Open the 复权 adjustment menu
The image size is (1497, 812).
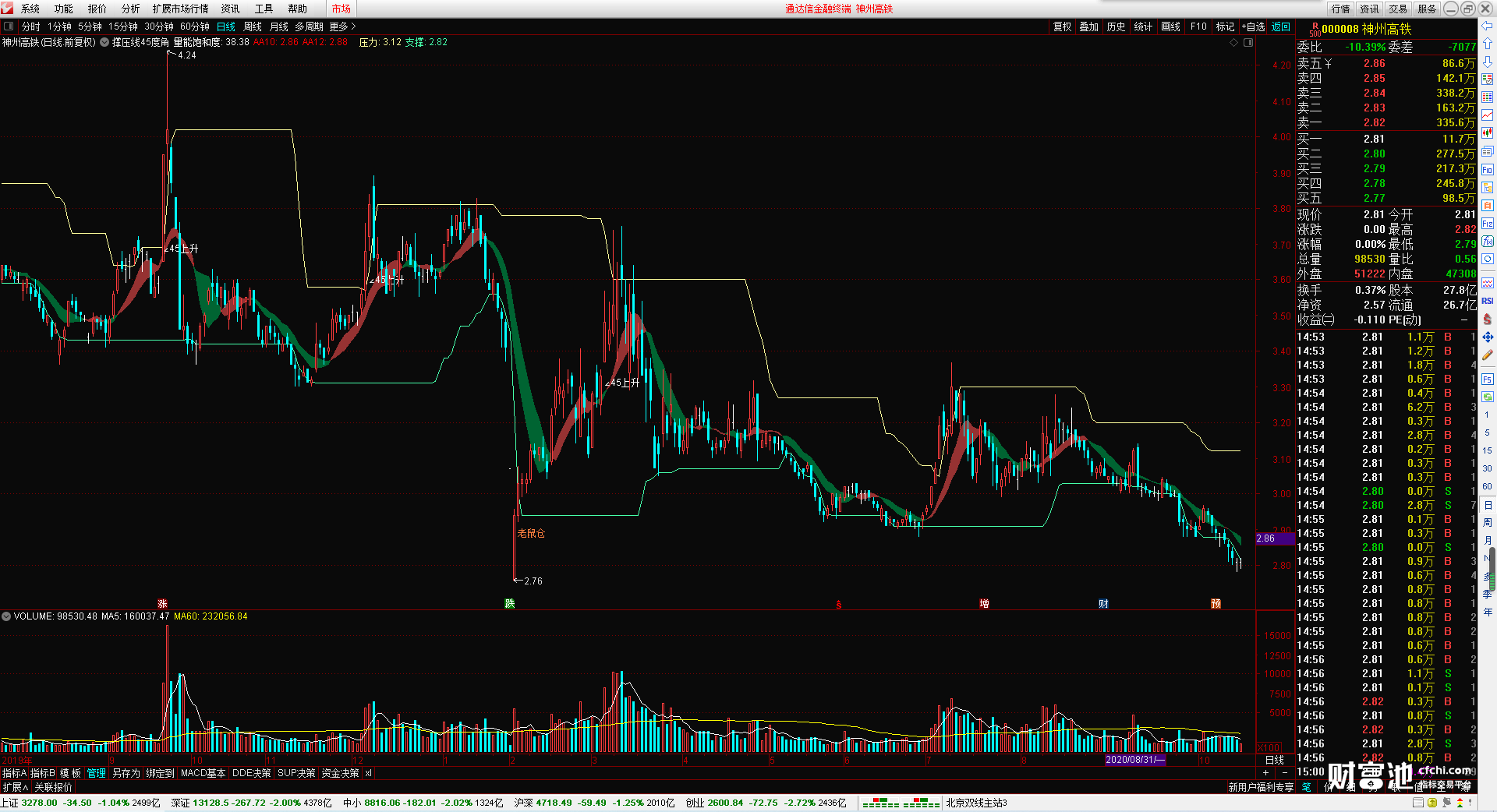[x=1062, y=26]
